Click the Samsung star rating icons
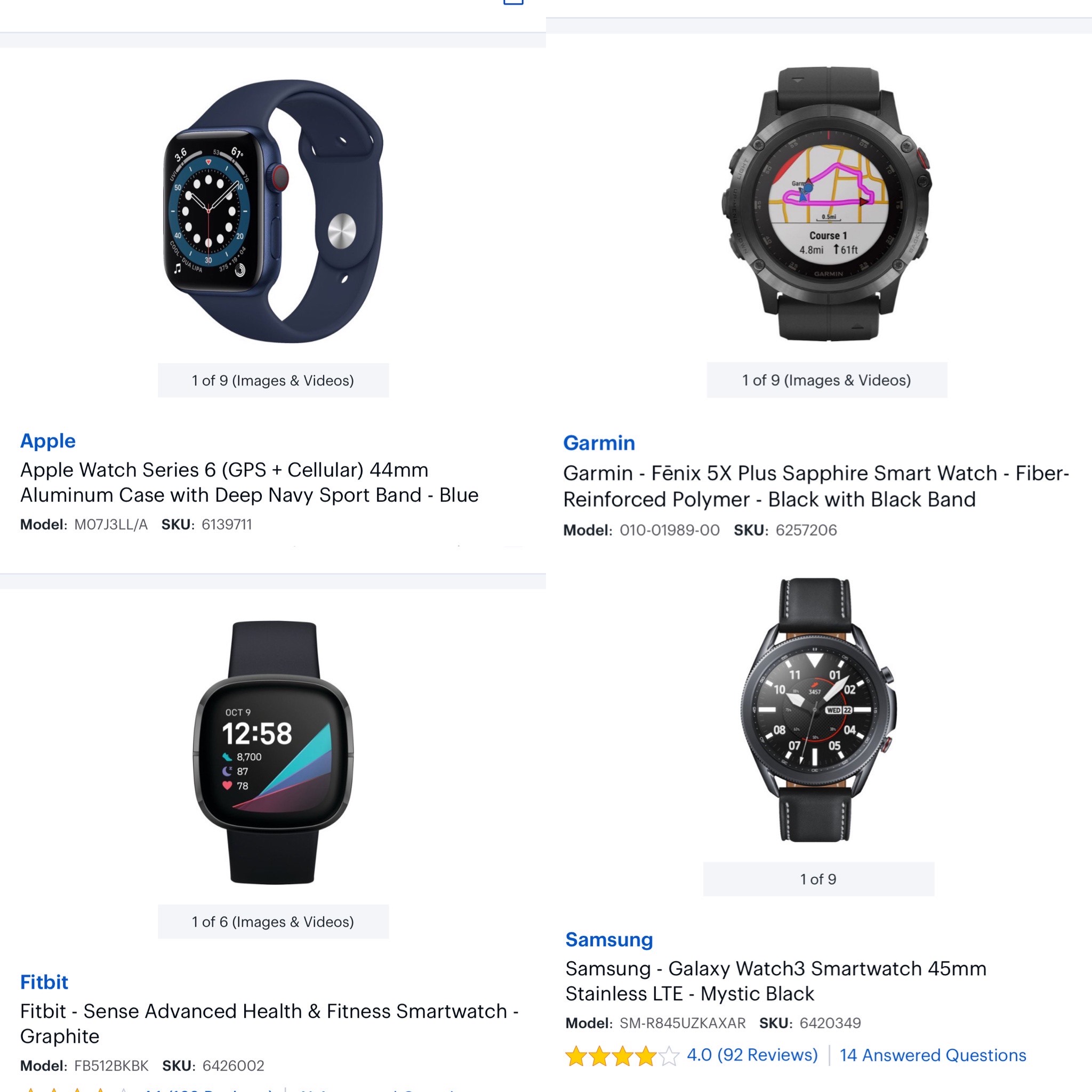 (622, 1055)
